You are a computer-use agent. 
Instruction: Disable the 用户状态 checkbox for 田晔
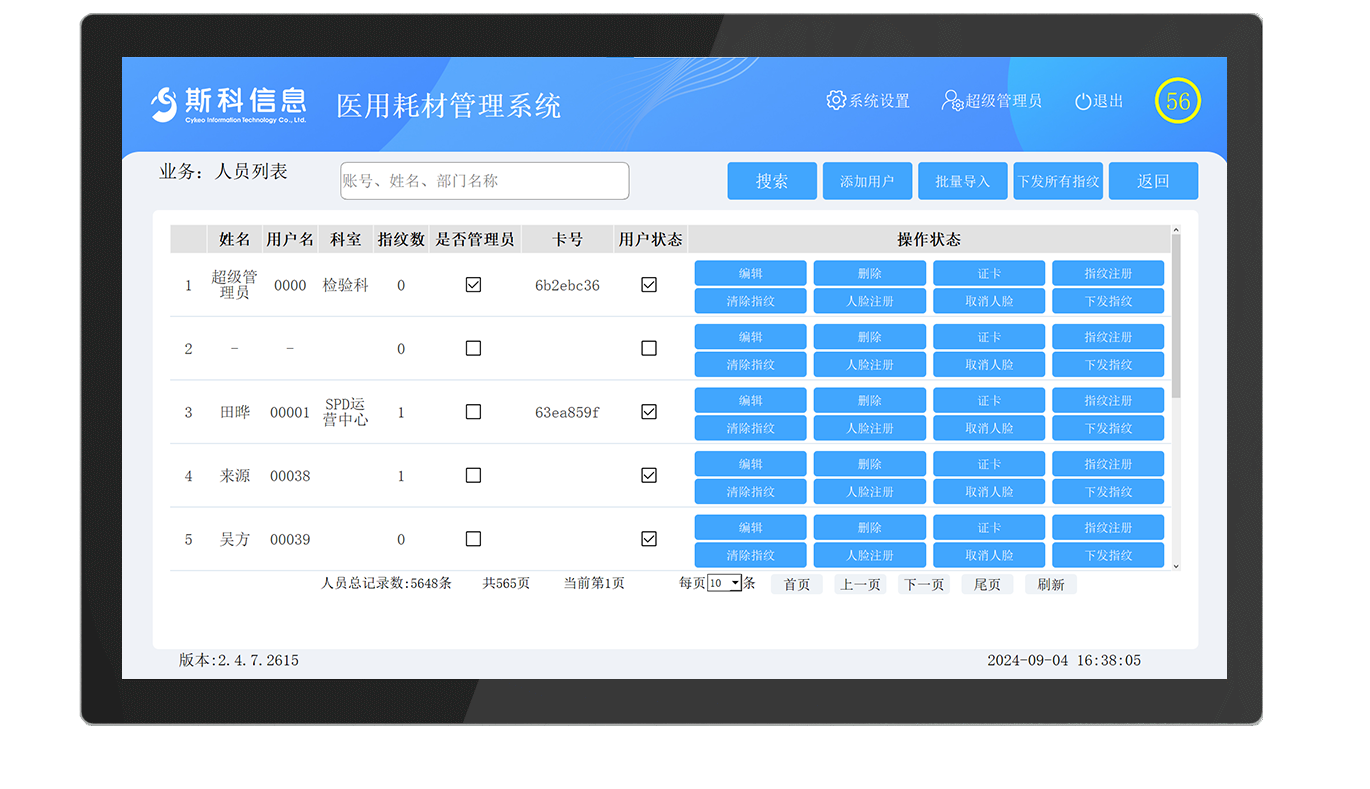pyautogui.click(x=648, y=411)
